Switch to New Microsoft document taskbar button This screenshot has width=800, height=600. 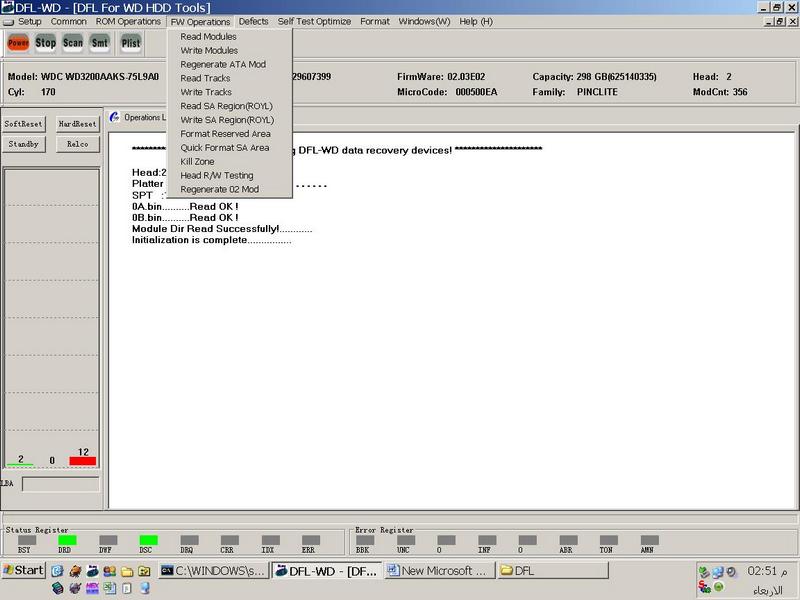[x=439, y=571]
